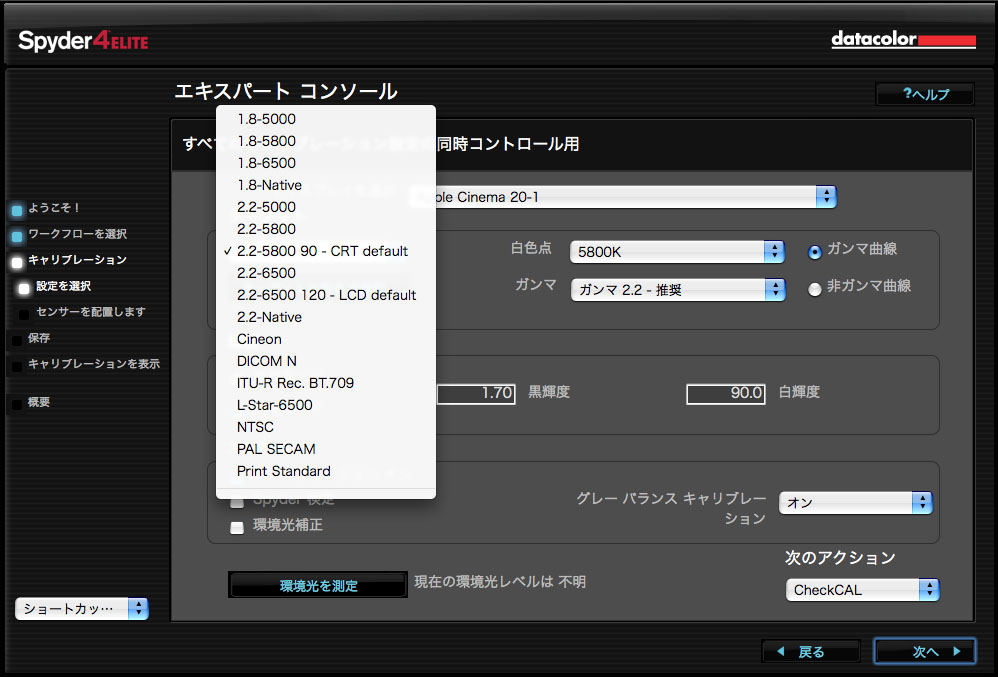The height and width of the screenshot is (677, 998).
Task: Open the グレーバランス キャリブレーション dropdown
Action: tap(856, 503)
